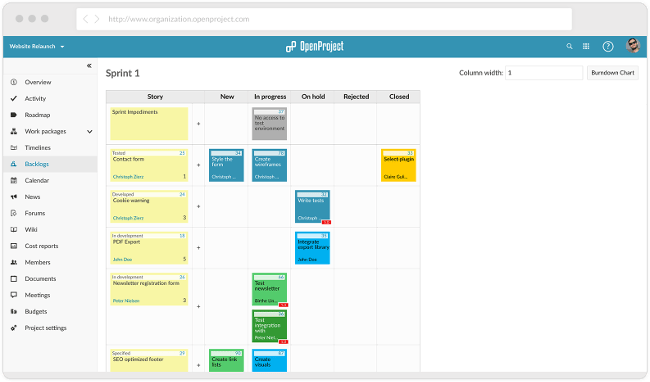Select the gray No access impediment card

tap(269, 124)
